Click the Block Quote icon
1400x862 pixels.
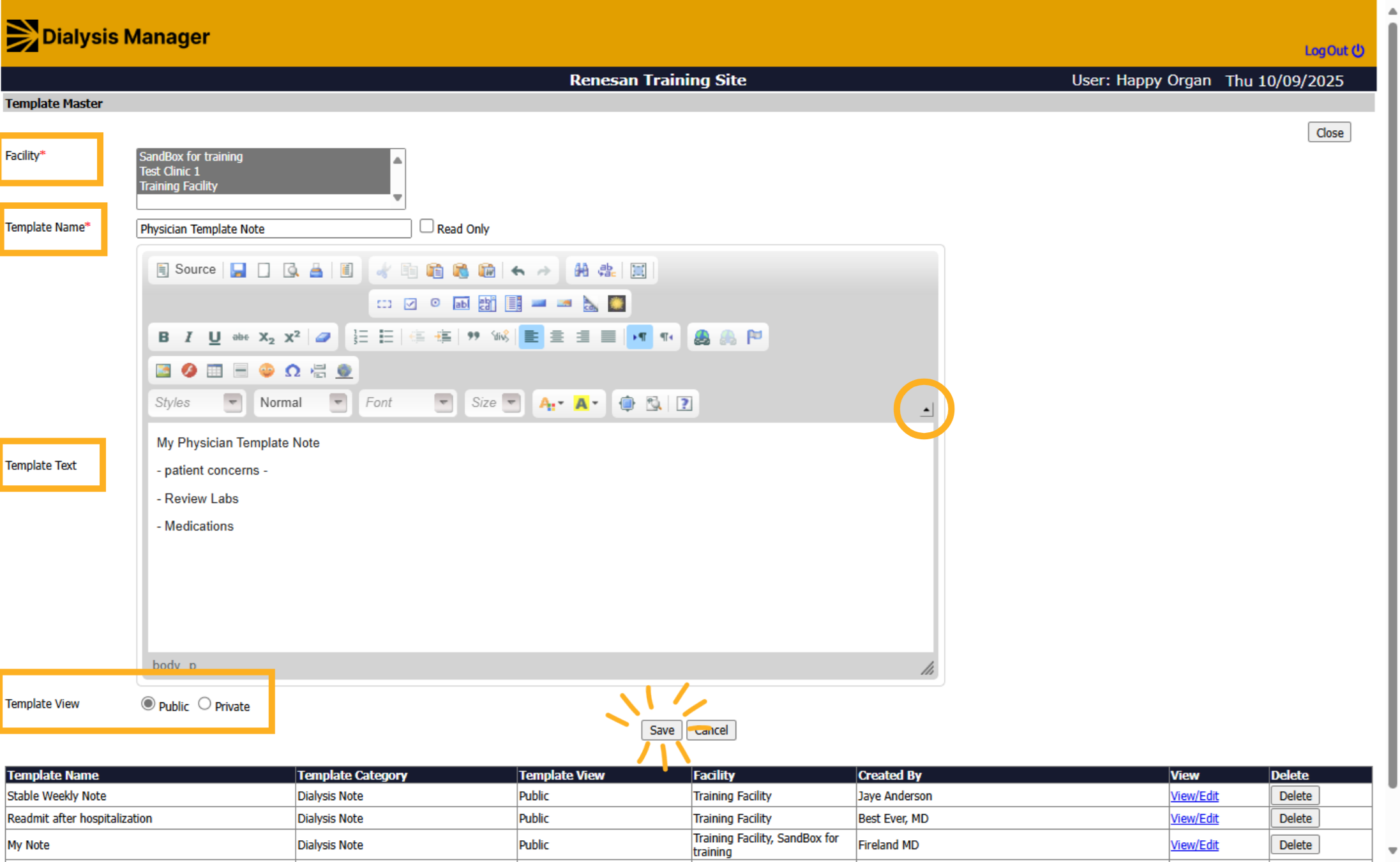tap(473, 337)
